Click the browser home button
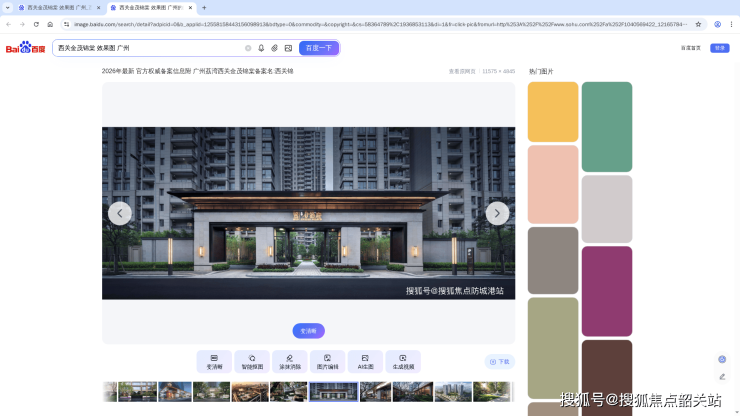The height and width of the screenshot is (416, 740). [x=50, y=24]
